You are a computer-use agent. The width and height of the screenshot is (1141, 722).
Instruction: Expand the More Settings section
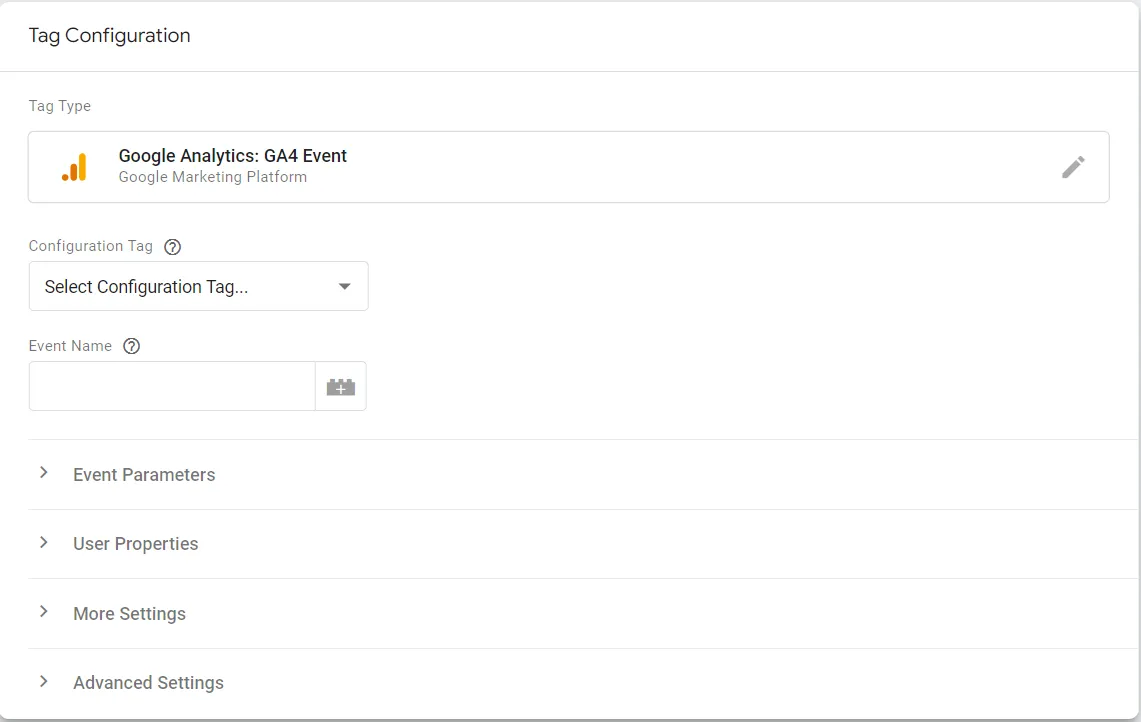coord(129,613)
